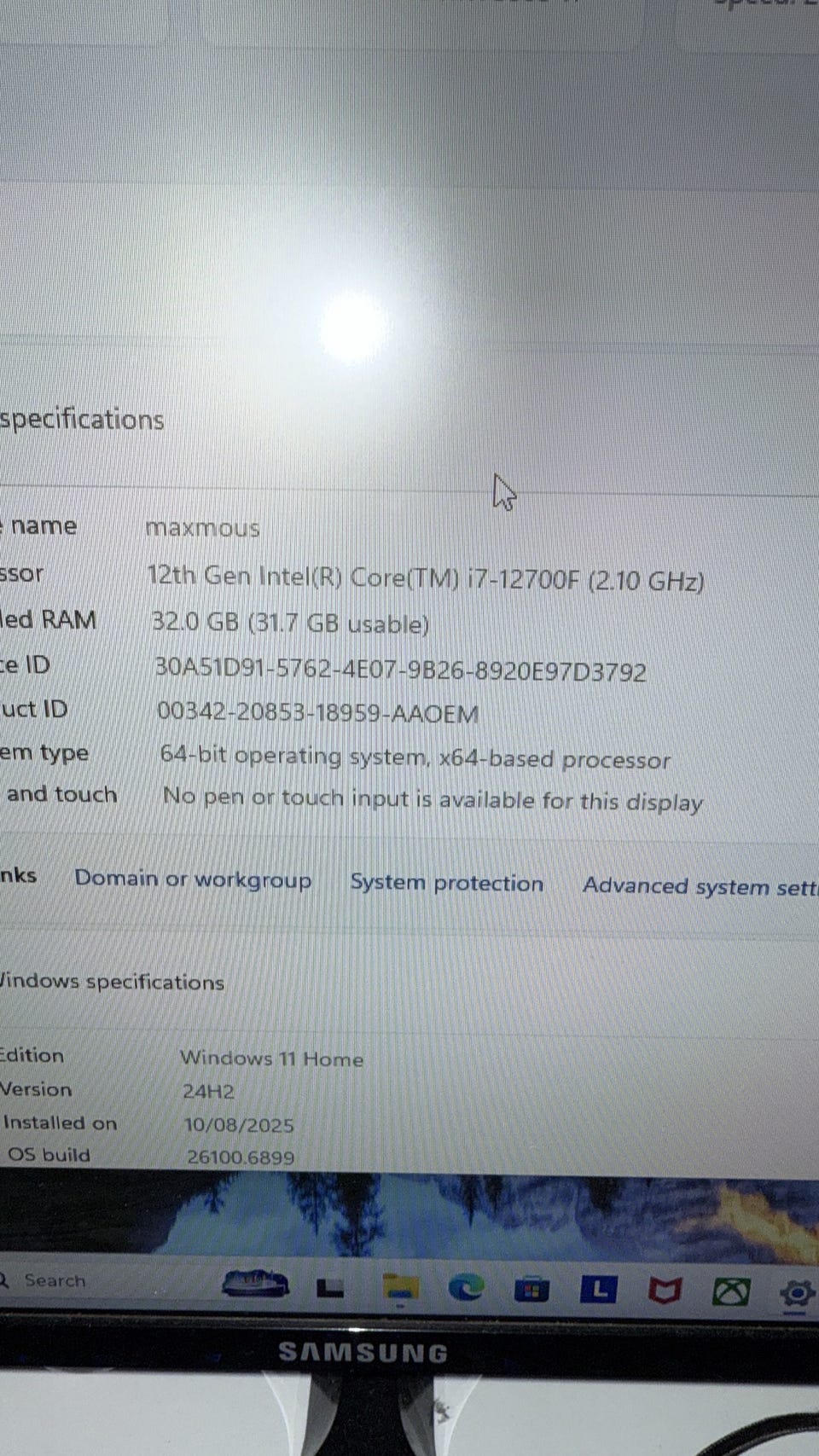The image size is (819, 1456).
Task: Open System protection link
Action: coord(446,883)
